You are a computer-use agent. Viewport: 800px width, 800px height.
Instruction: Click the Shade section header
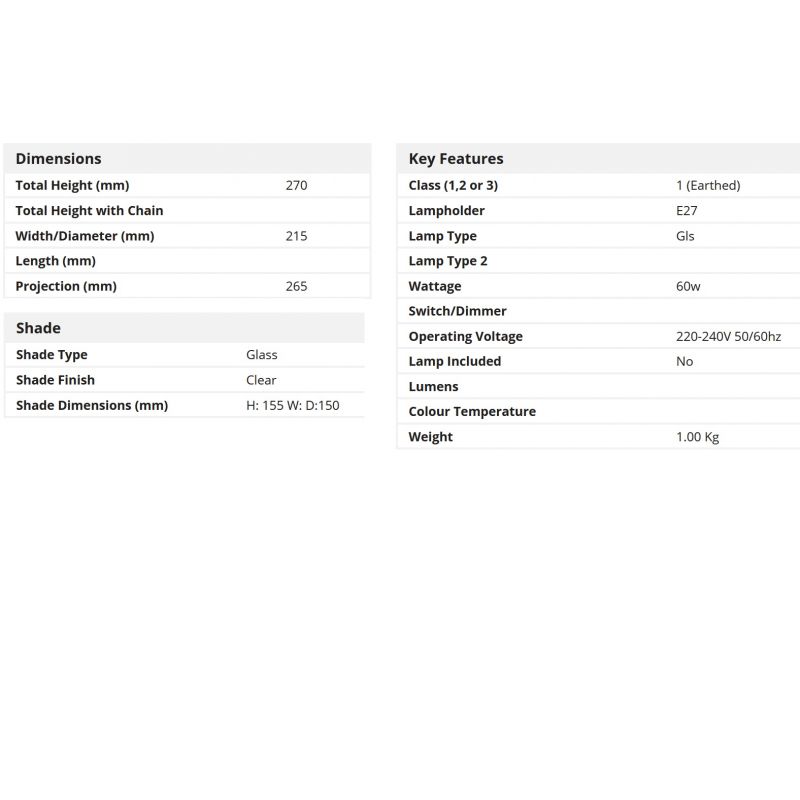38,328
